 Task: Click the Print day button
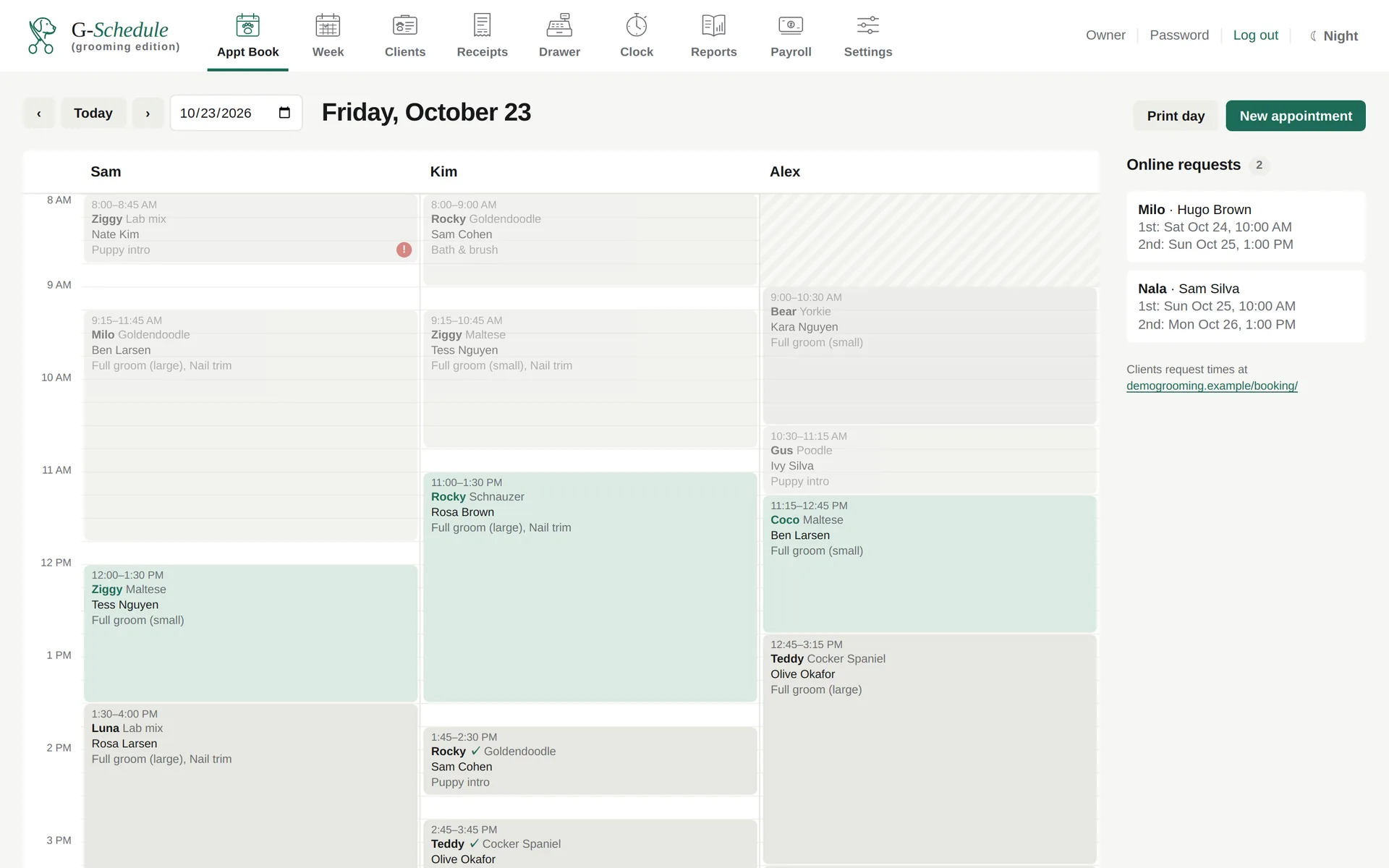click(1176, 116)
